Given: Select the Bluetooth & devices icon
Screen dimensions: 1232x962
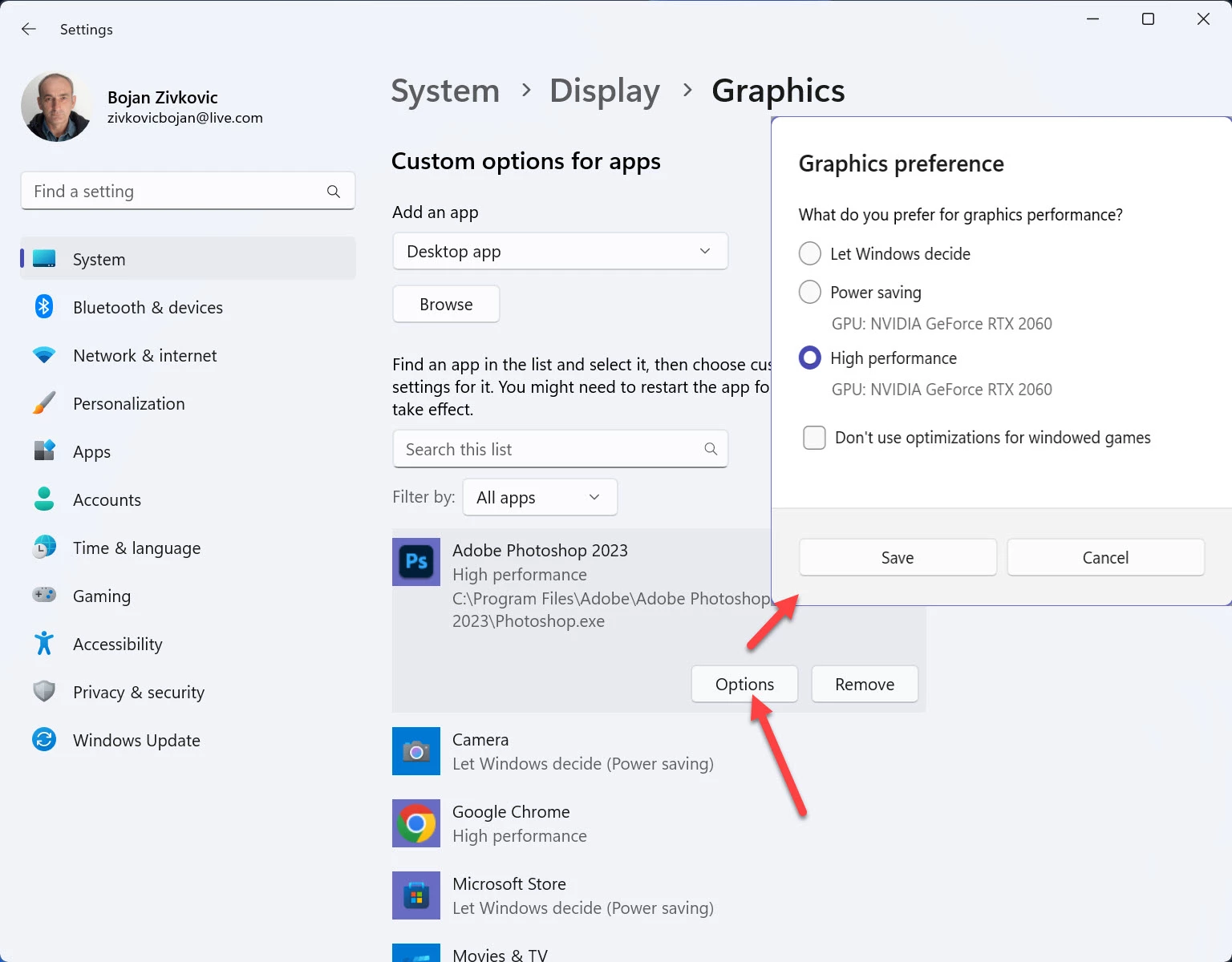Looking at the screenshot, I should tap(44, 307).
